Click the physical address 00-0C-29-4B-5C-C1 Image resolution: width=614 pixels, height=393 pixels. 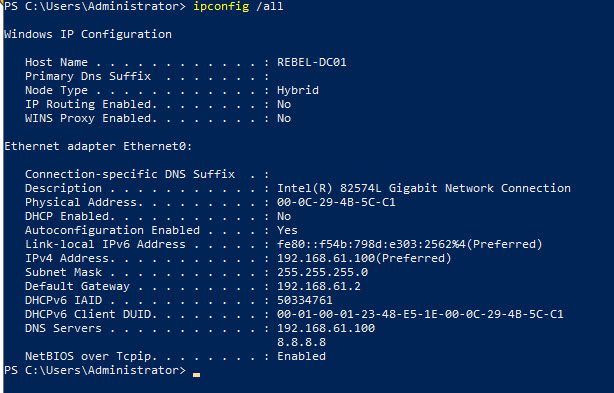[336, 202]
